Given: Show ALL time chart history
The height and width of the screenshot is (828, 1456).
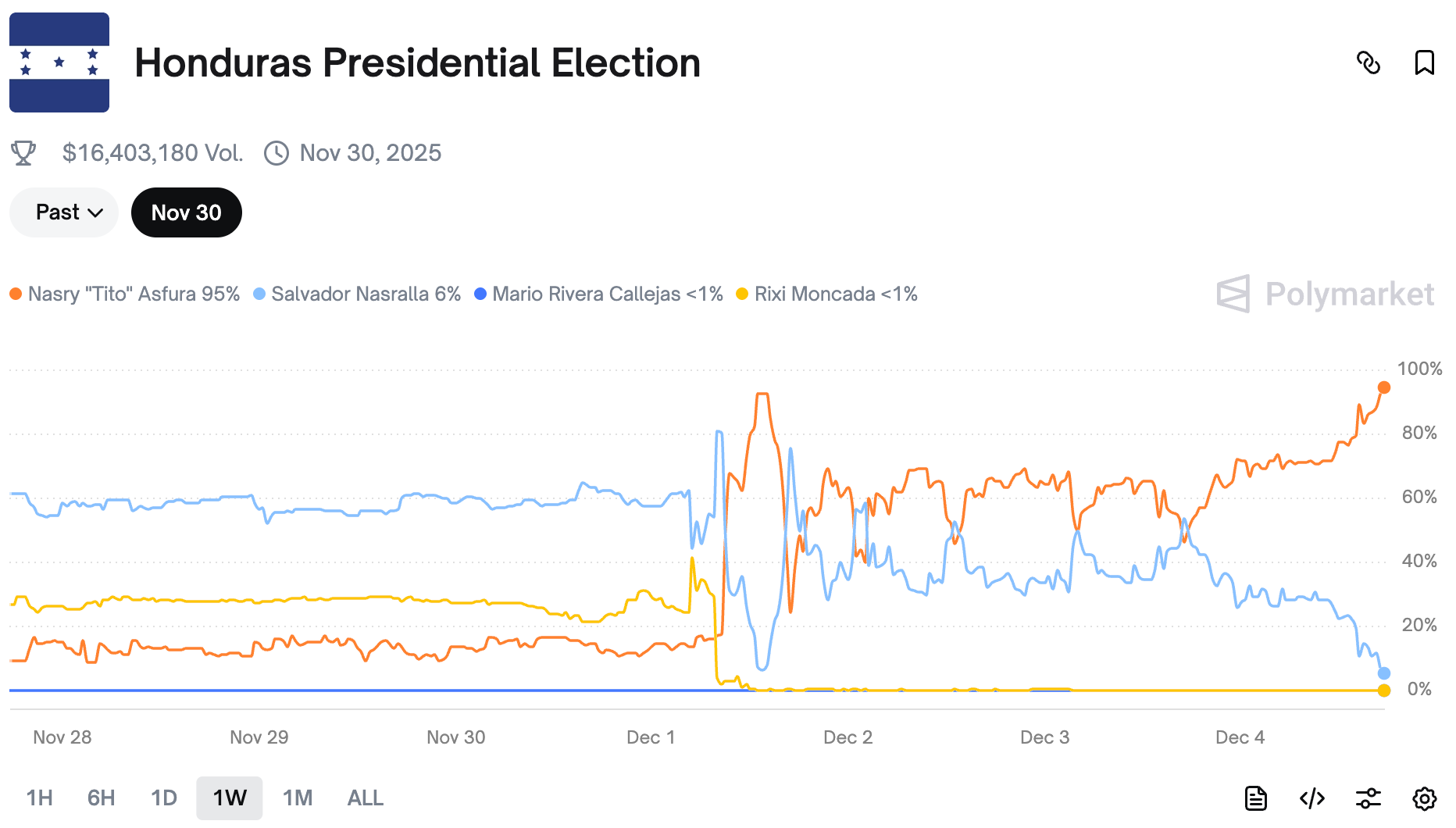Looking at the screenshot, I should tap(365, 798).
